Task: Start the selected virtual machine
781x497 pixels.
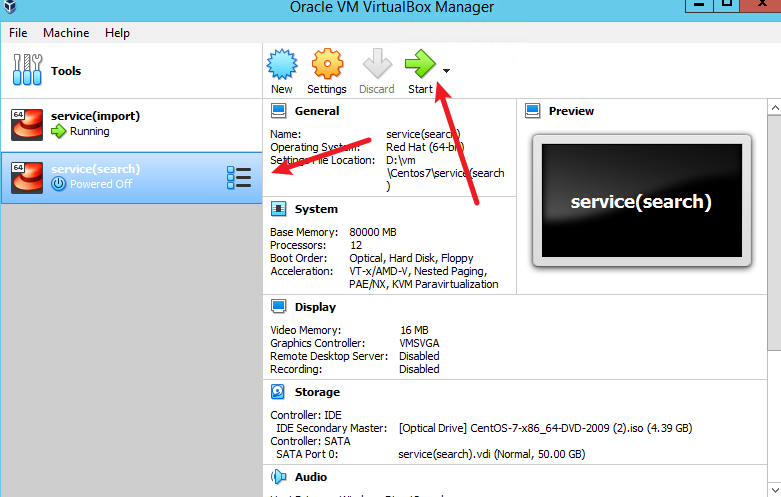Action: click(420, 71)
